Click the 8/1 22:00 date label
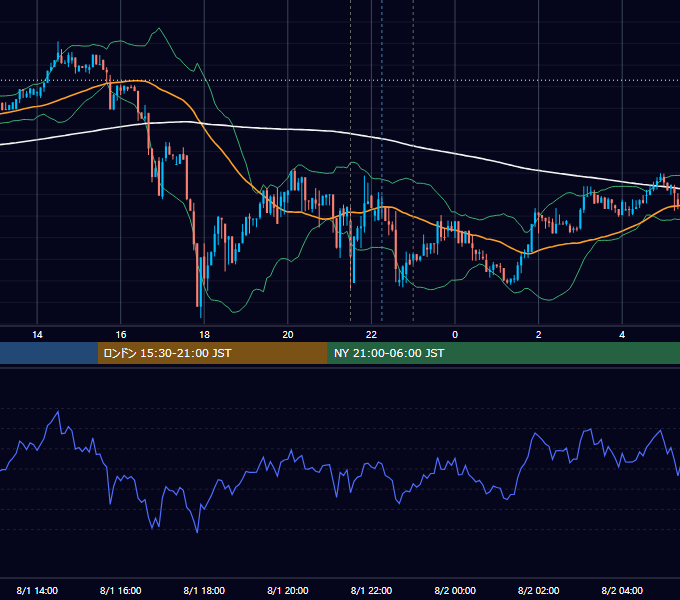 371,590
